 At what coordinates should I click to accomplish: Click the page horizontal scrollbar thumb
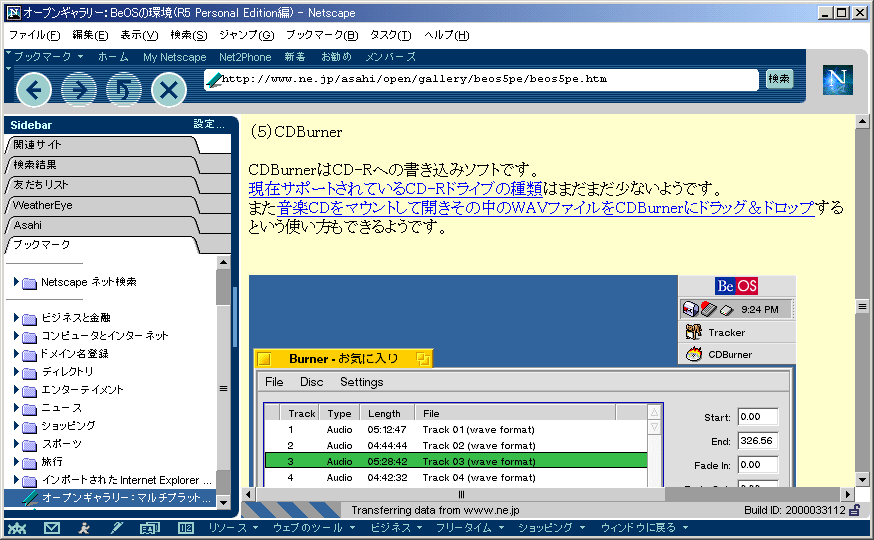pyautogui.click(x=460, y=494)
